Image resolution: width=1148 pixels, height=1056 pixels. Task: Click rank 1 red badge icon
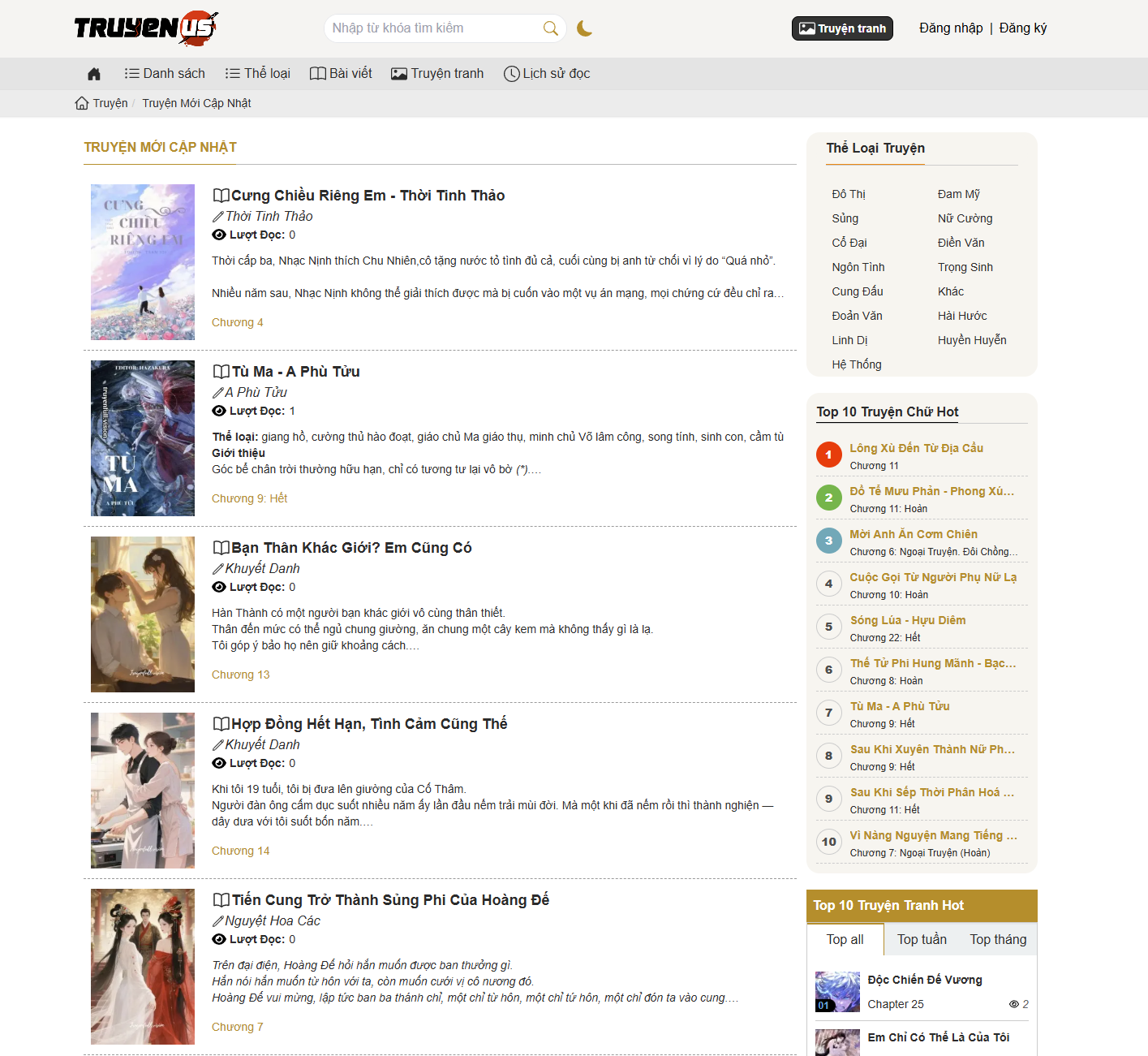(828, 455)
